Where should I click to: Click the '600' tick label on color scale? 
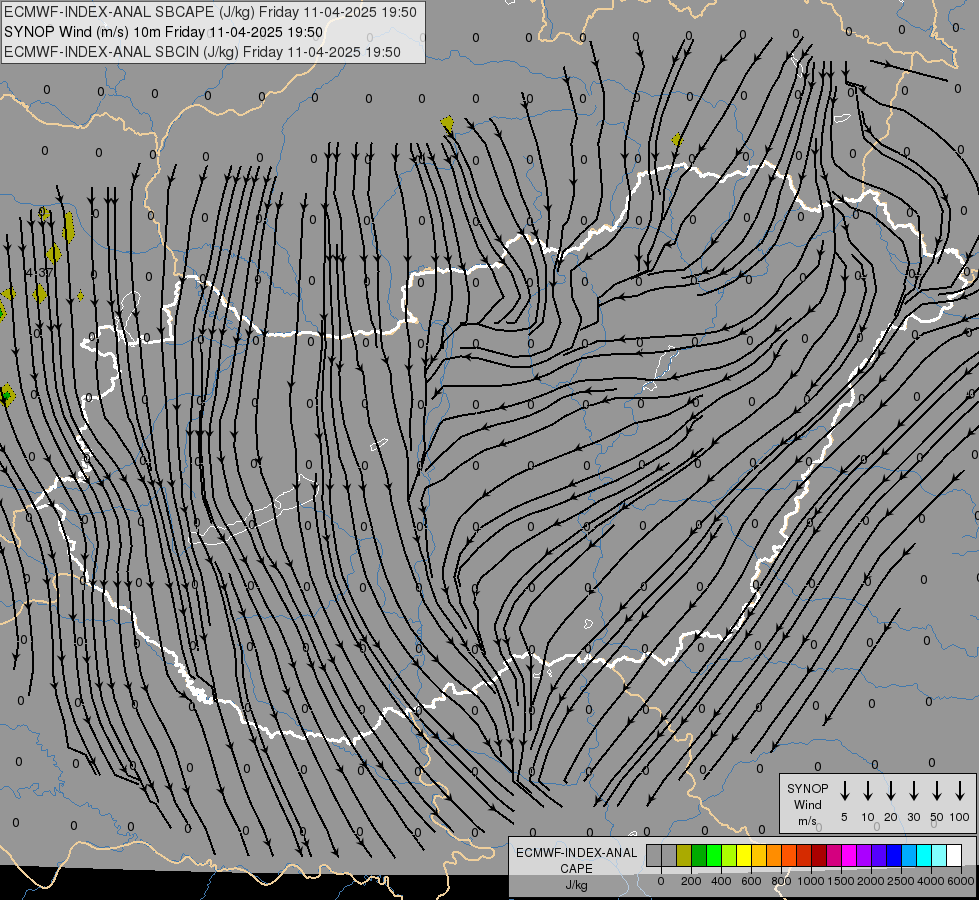click(751, 881)
